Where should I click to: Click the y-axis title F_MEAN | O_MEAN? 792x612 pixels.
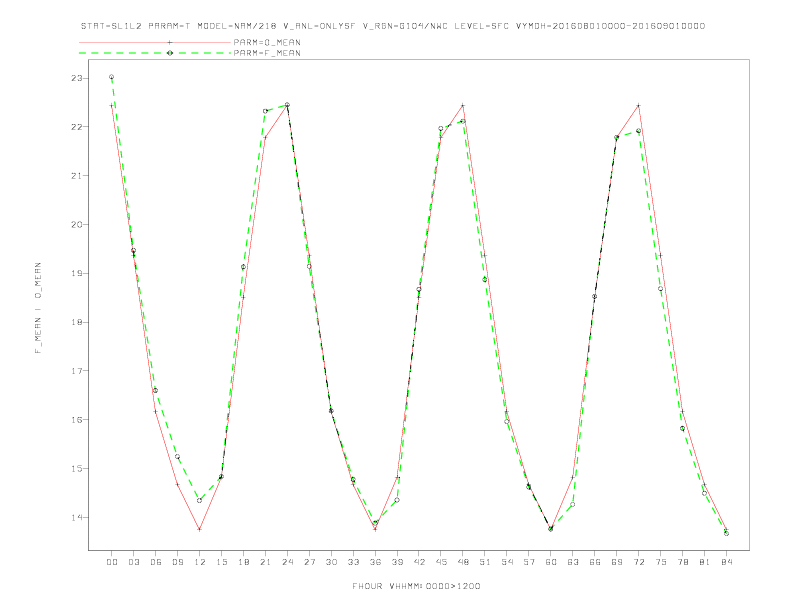coord(38,308)
